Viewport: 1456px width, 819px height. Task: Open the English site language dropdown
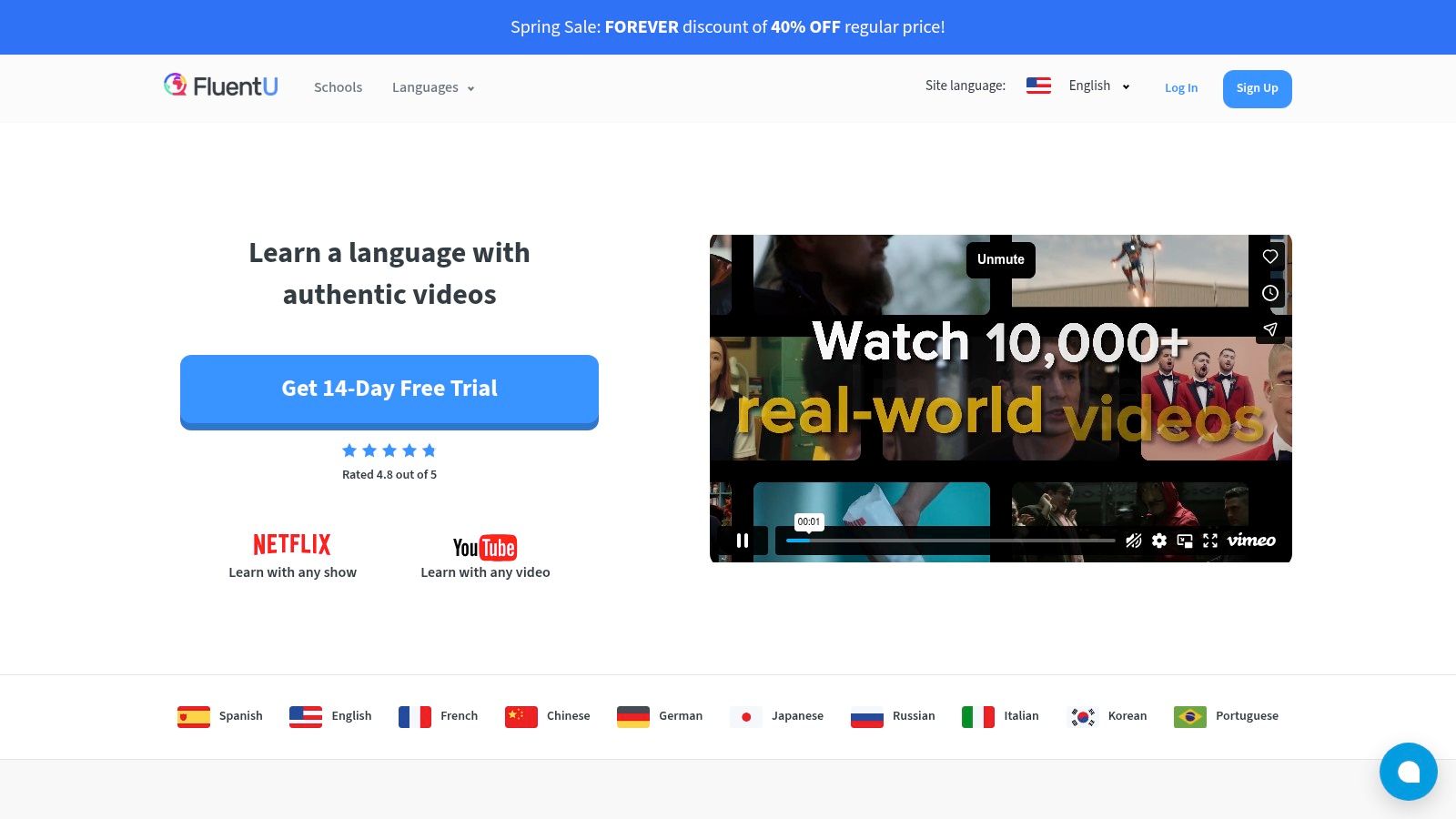(1099, 86)
